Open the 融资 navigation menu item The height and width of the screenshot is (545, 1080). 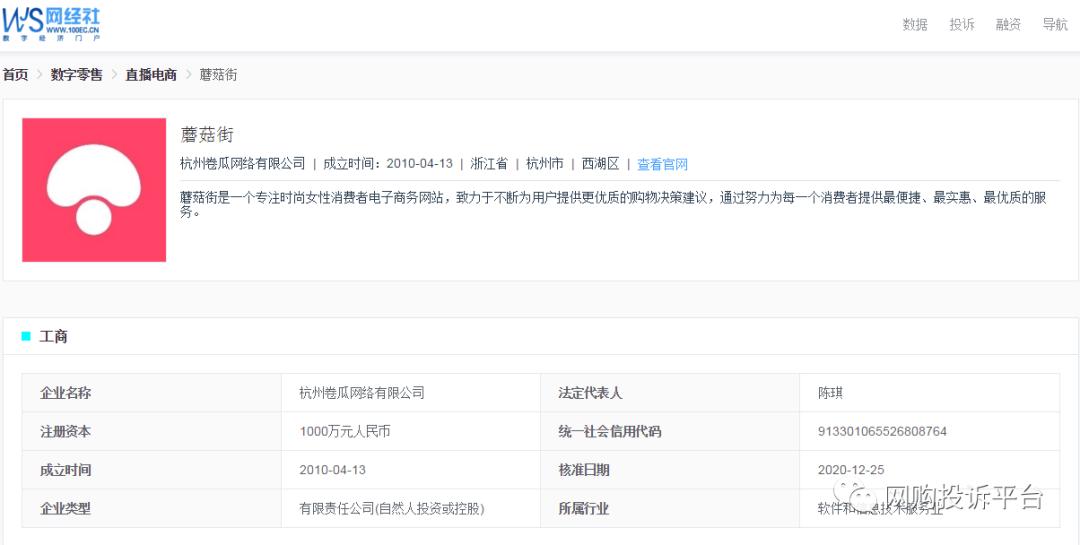(1008, 25)
